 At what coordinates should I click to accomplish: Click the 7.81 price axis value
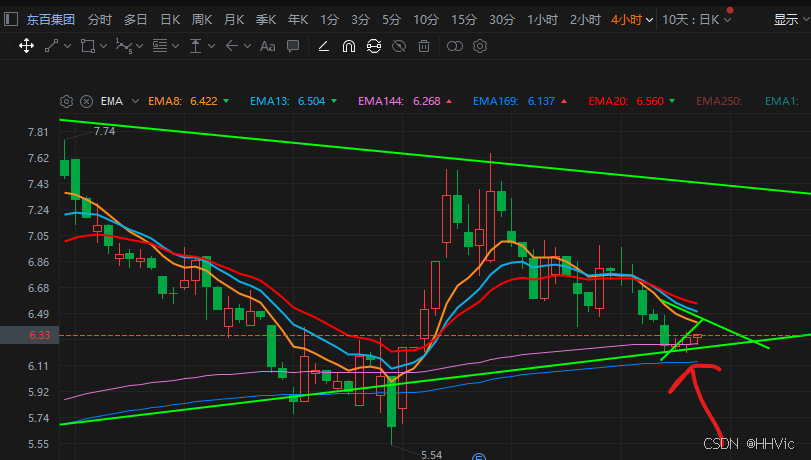pyautogui.click(x=38, y=132)
